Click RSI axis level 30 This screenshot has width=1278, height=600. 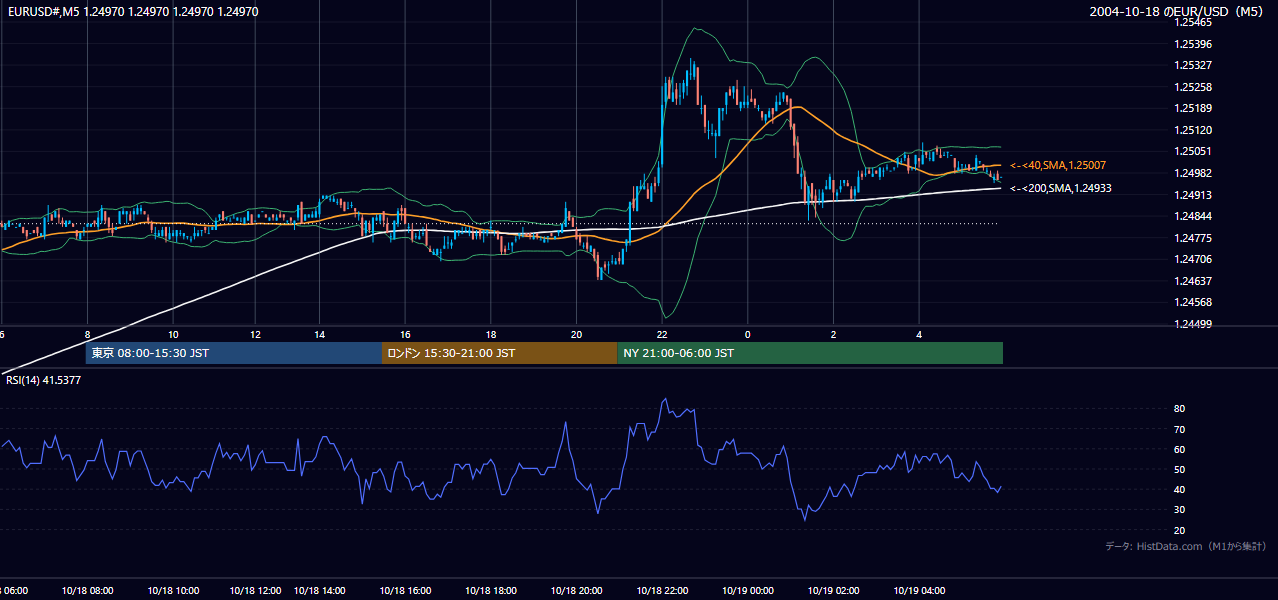point(1180,510)
